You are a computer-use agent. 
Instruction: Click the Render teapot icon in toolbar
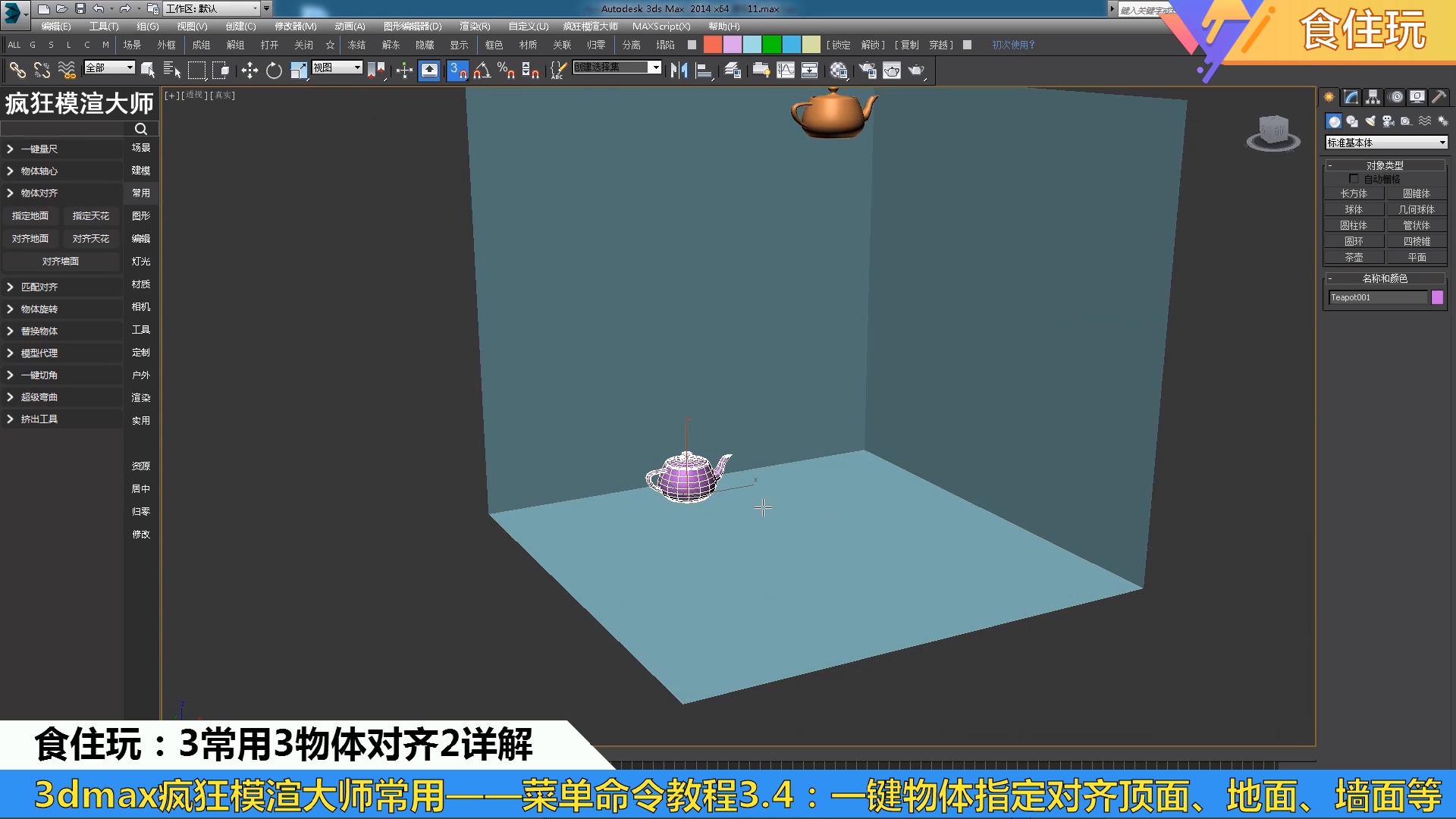click(x=916, y=71)
